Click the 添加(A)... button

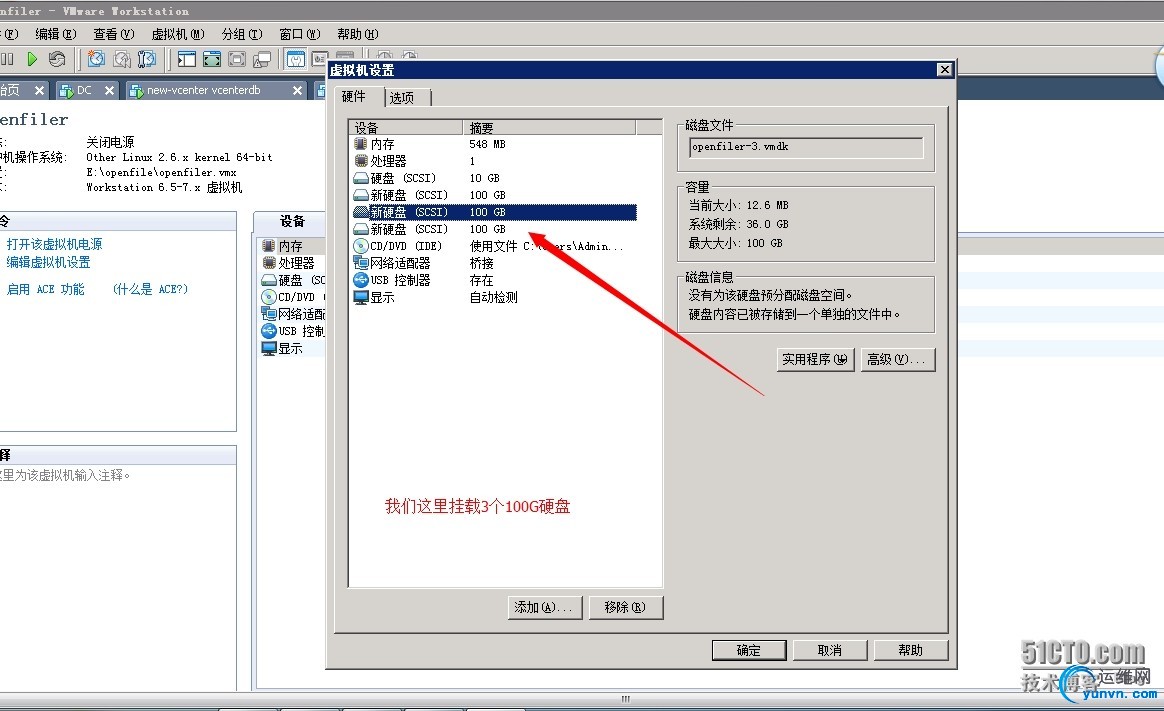coord(545,607)
